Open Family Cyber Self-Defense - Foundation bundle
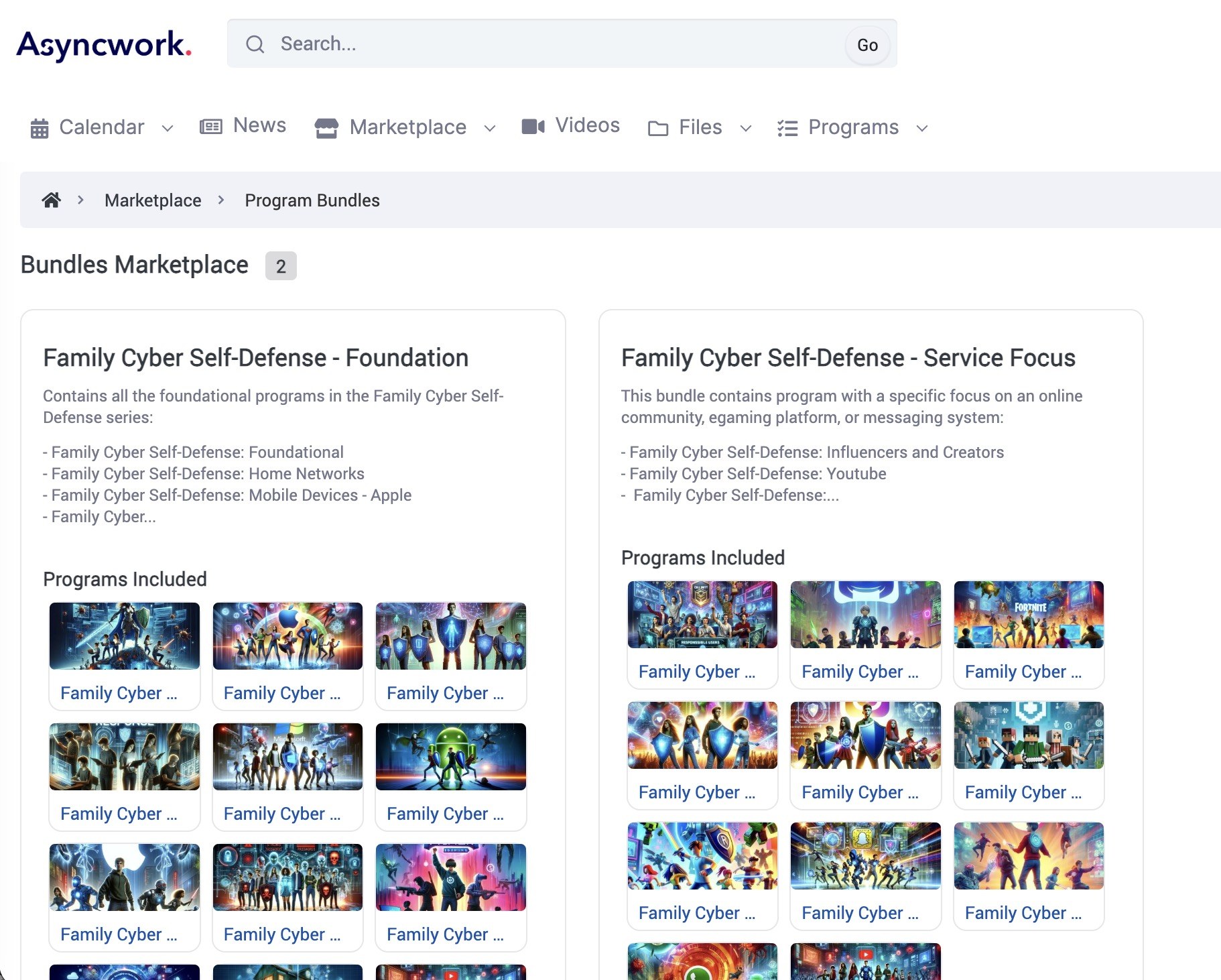The width and height of the screenshot is (1221, 980). pos(255,358)
